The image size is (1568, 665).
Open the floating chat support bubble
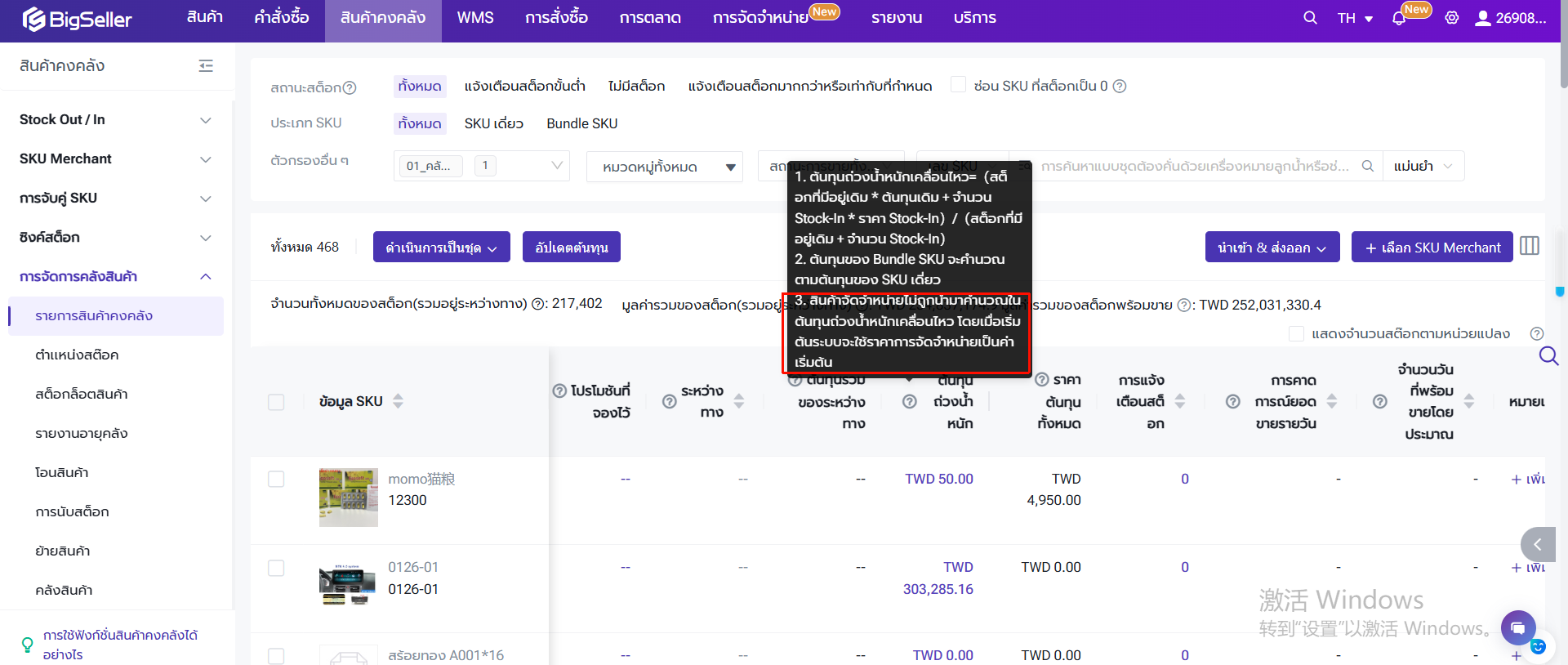1517,627
